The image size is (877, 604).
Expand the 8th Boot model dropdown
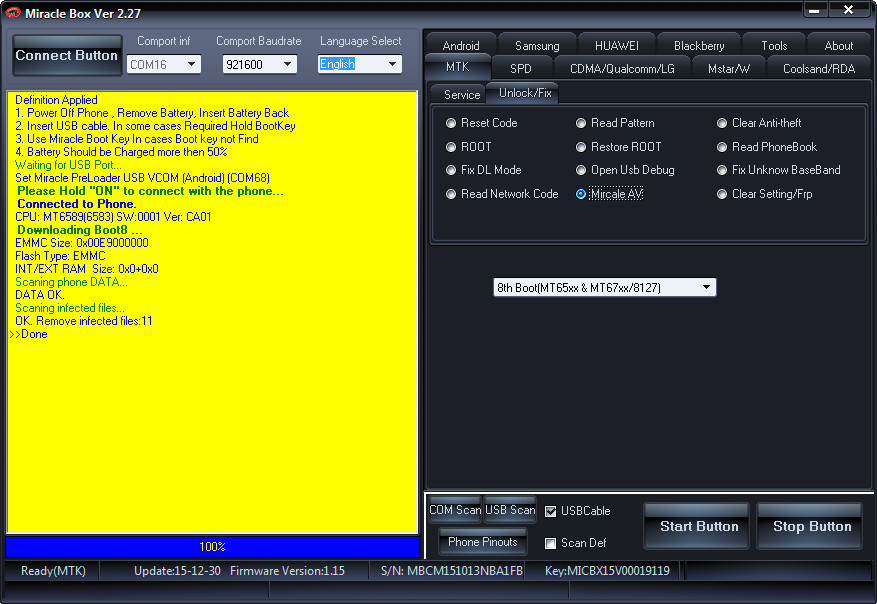(x=604, y=287)
